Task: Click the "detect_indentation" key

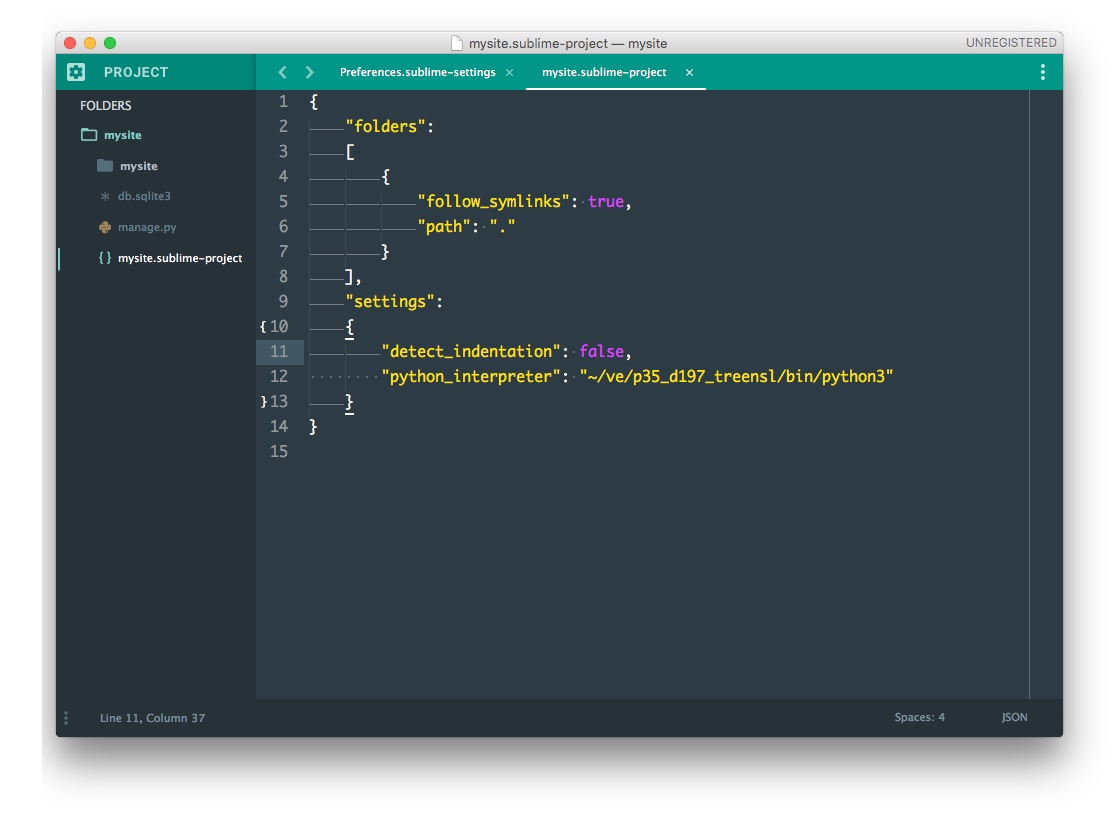Action: (471, 351)
